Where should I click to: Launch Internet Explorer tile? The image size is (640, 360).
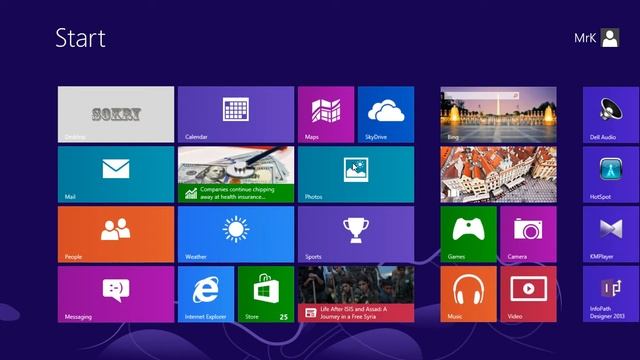click(x=206, y=294)
